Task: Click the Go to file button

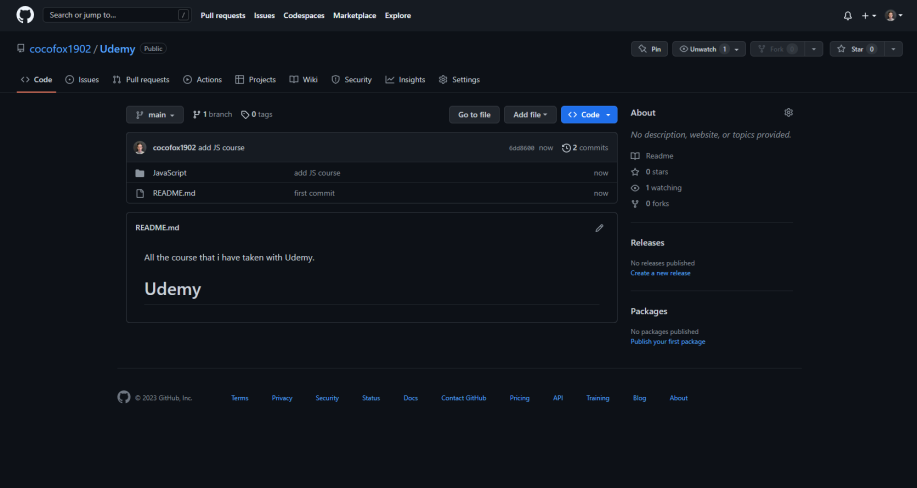Action: tap(474, 115)
